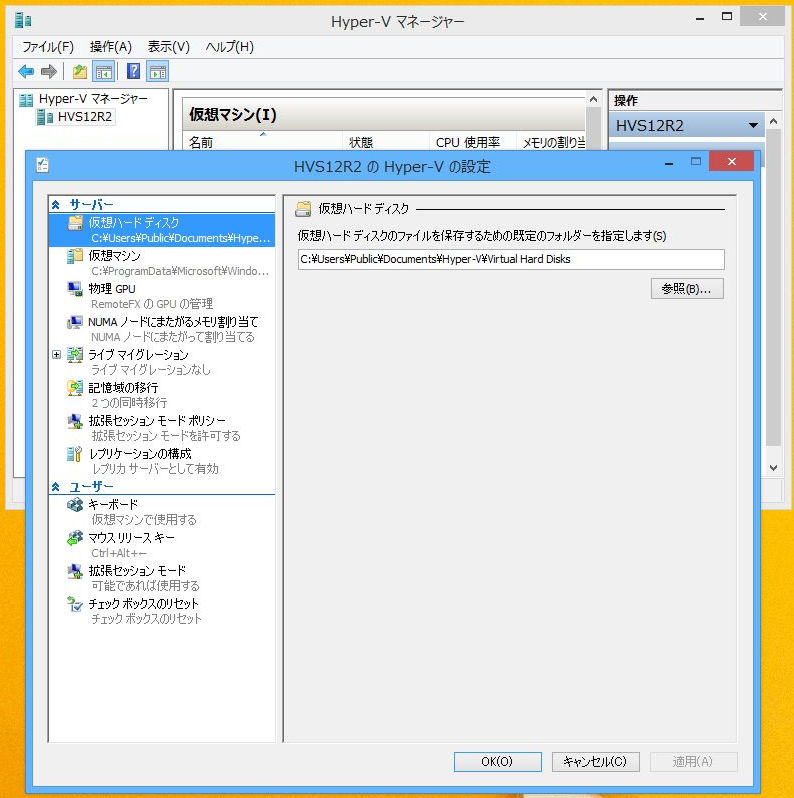794x798 pixels.
Task: Click the チェック ボックスのリセット icon
Action: [x=75, y=604]
